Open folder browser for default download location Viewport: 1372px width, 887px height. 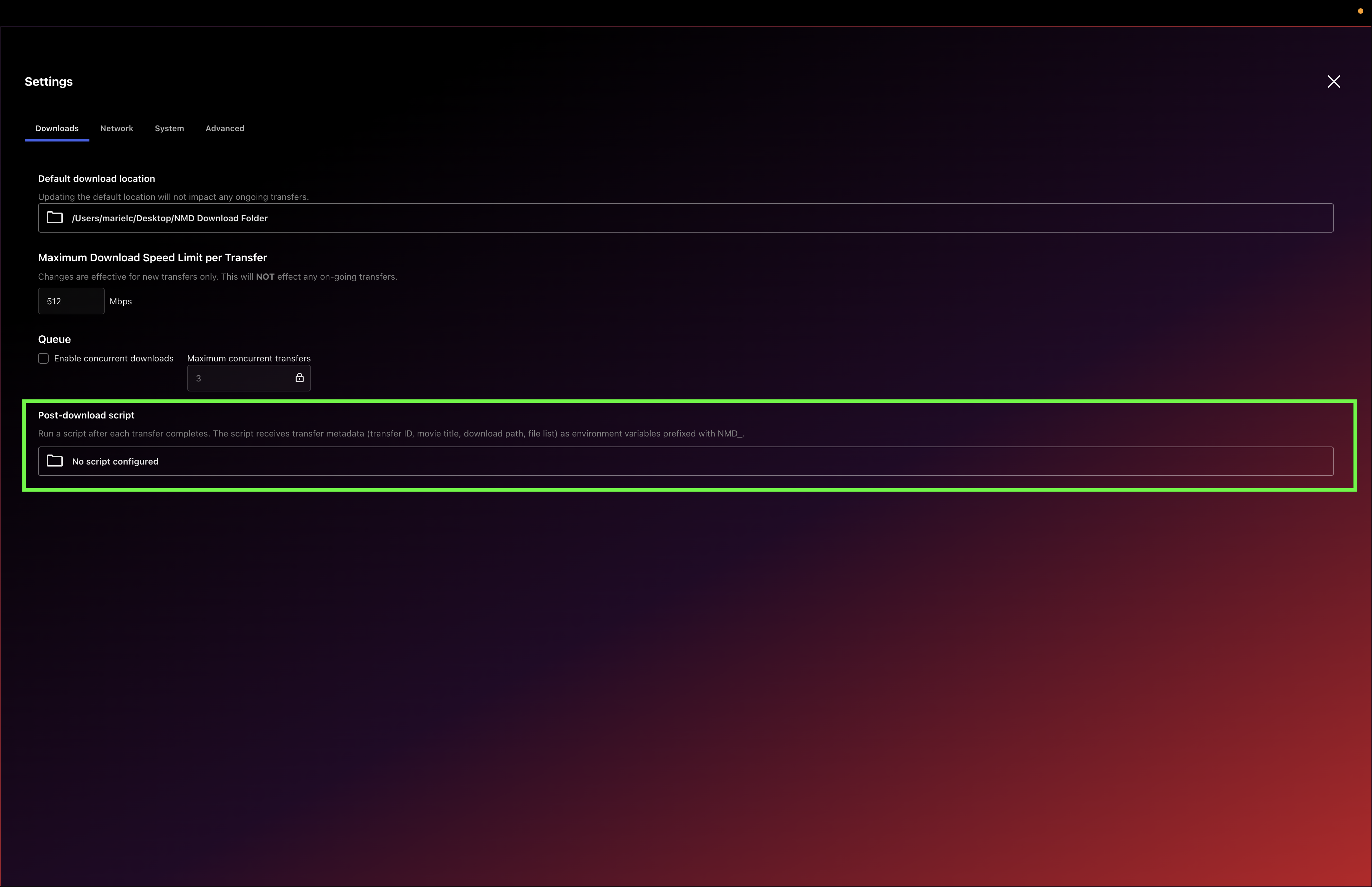point(54,218)
